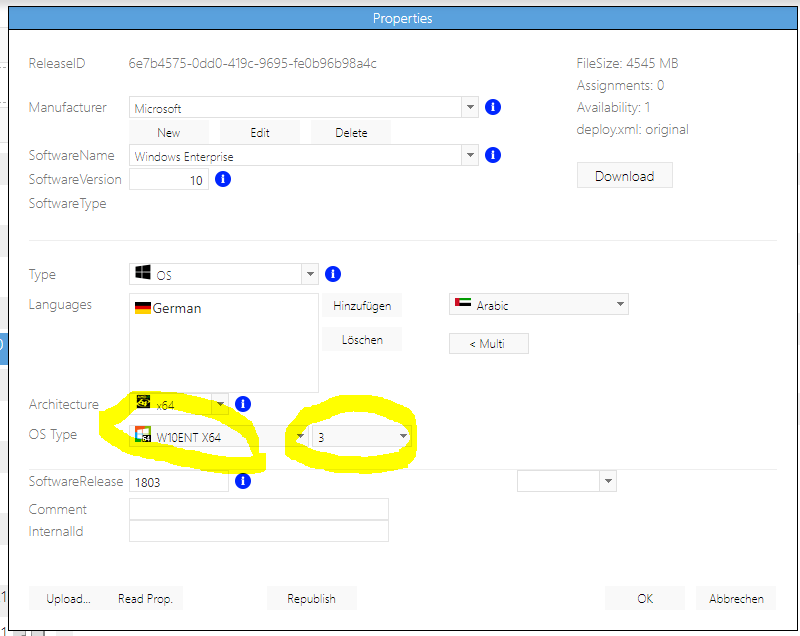Cancel with the Abbrechen button
Viewport: 800px width, 636px height.
click(x=736, y=598)
